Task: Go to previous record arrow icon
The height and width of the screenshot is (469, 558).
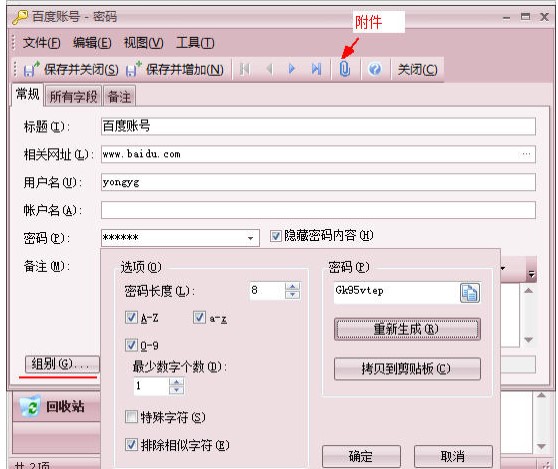Action: (x=269, y=69)
